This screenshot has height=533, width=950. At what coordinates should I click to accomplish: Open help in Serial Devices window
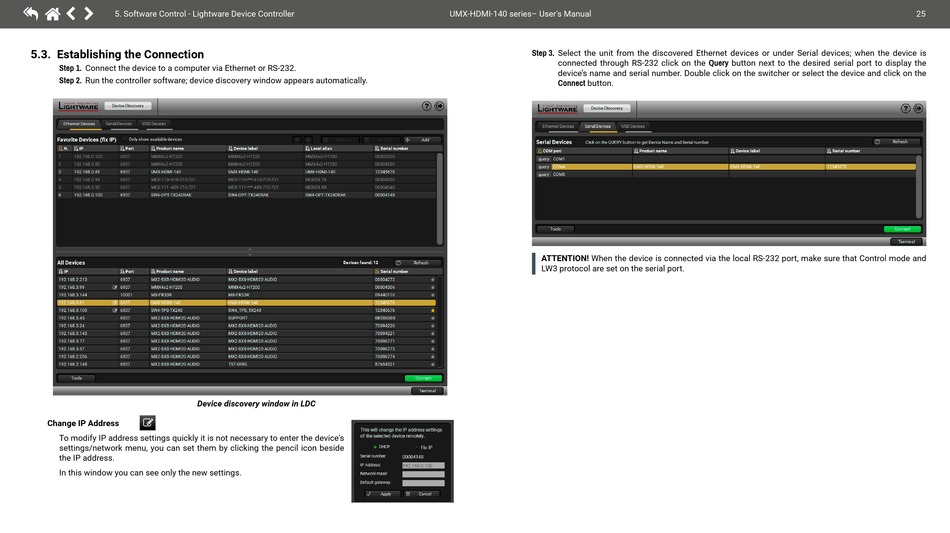pos(905,108)
